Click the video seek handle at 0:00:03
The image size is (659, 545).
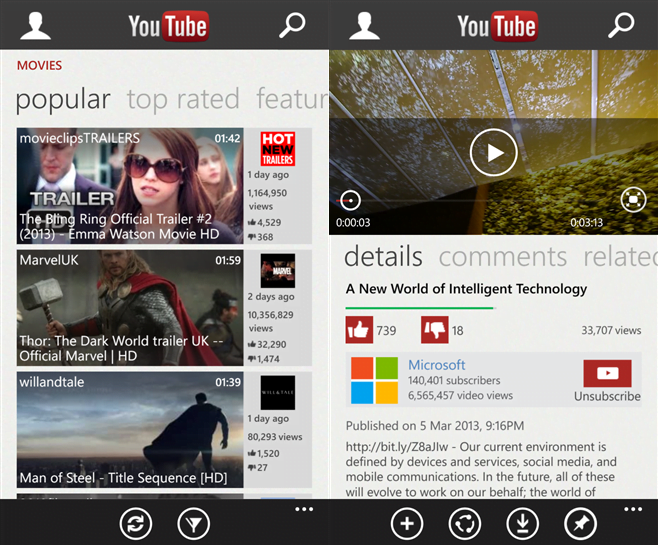click(x=351, y=200)
